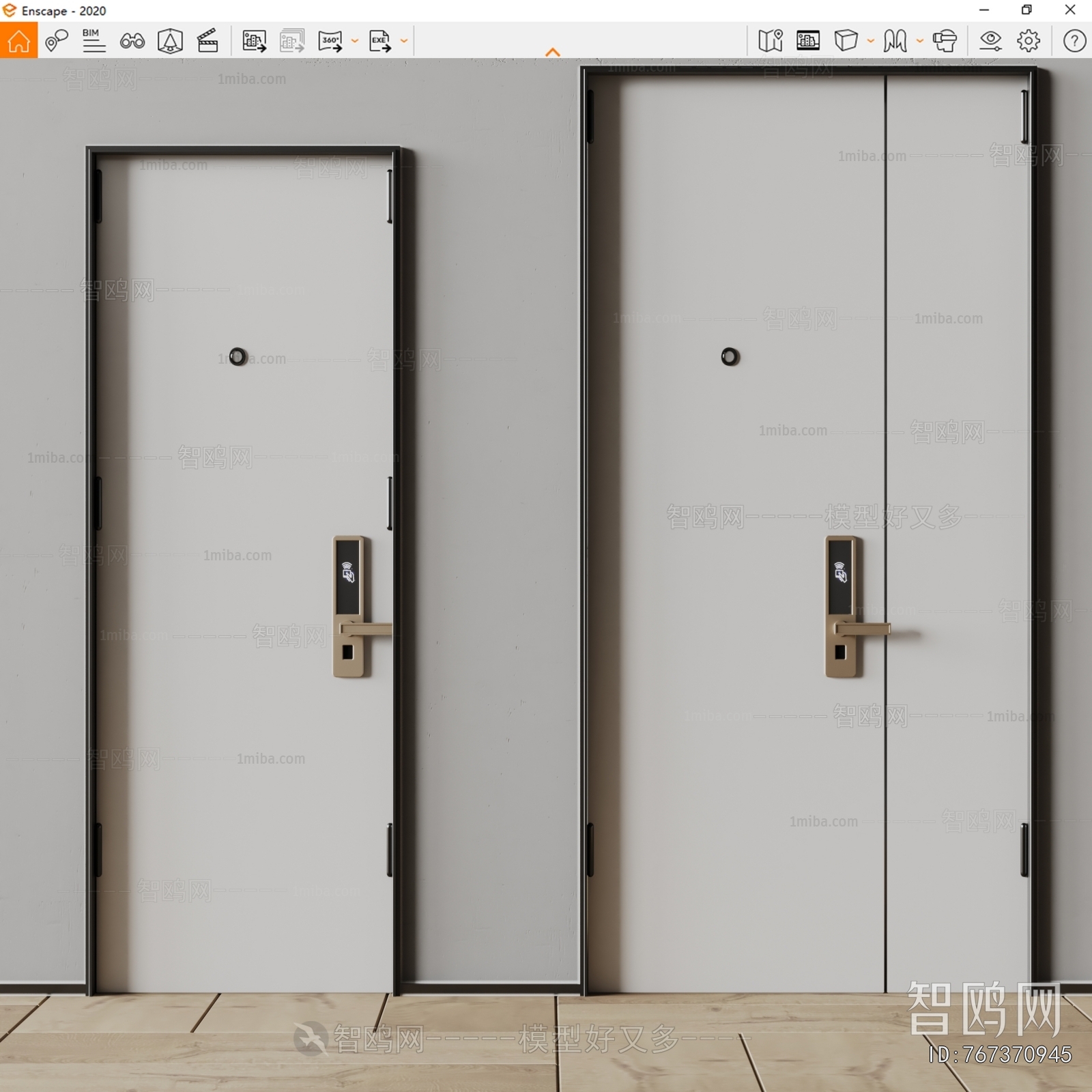The height and width of the screenshot is (1092, 1092).
Task: Export standalone EXE file
Action: (380, 41)
